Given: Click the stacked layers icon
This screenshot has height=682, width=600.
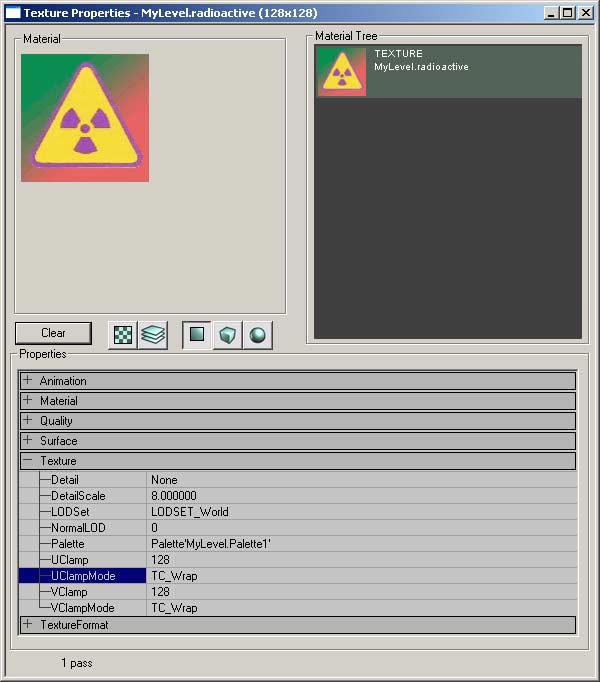Looking at the screenshot, I should coord(153,335).
